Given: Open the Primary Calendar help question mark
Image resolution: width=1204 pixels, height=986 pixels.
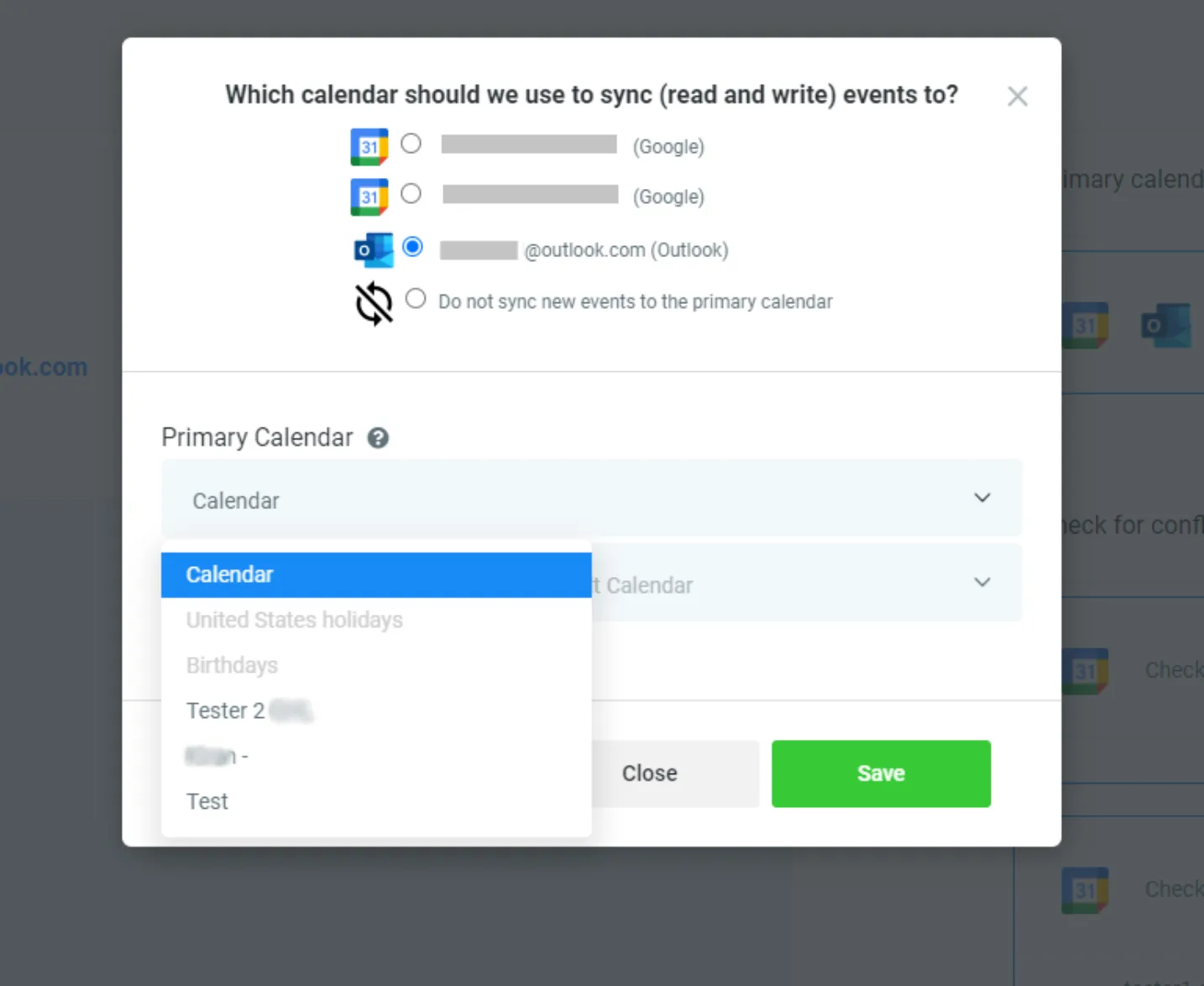Looking at the screenshot, I should point(378,438).
